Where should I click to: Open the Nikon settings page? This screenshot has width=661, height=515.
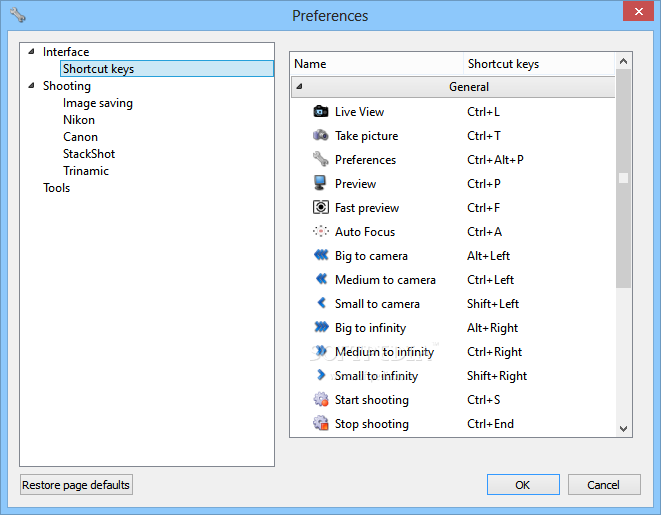pos(79,120)
